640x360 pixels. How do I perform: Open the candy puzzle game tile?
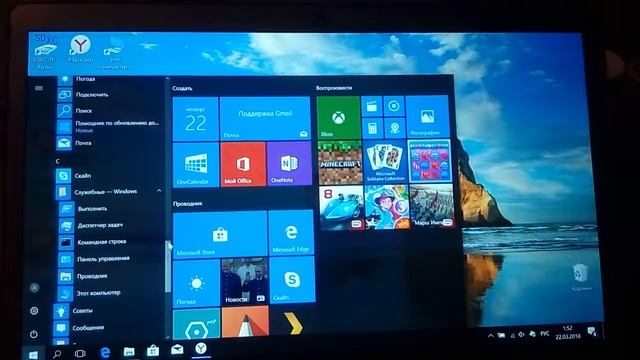429,160
